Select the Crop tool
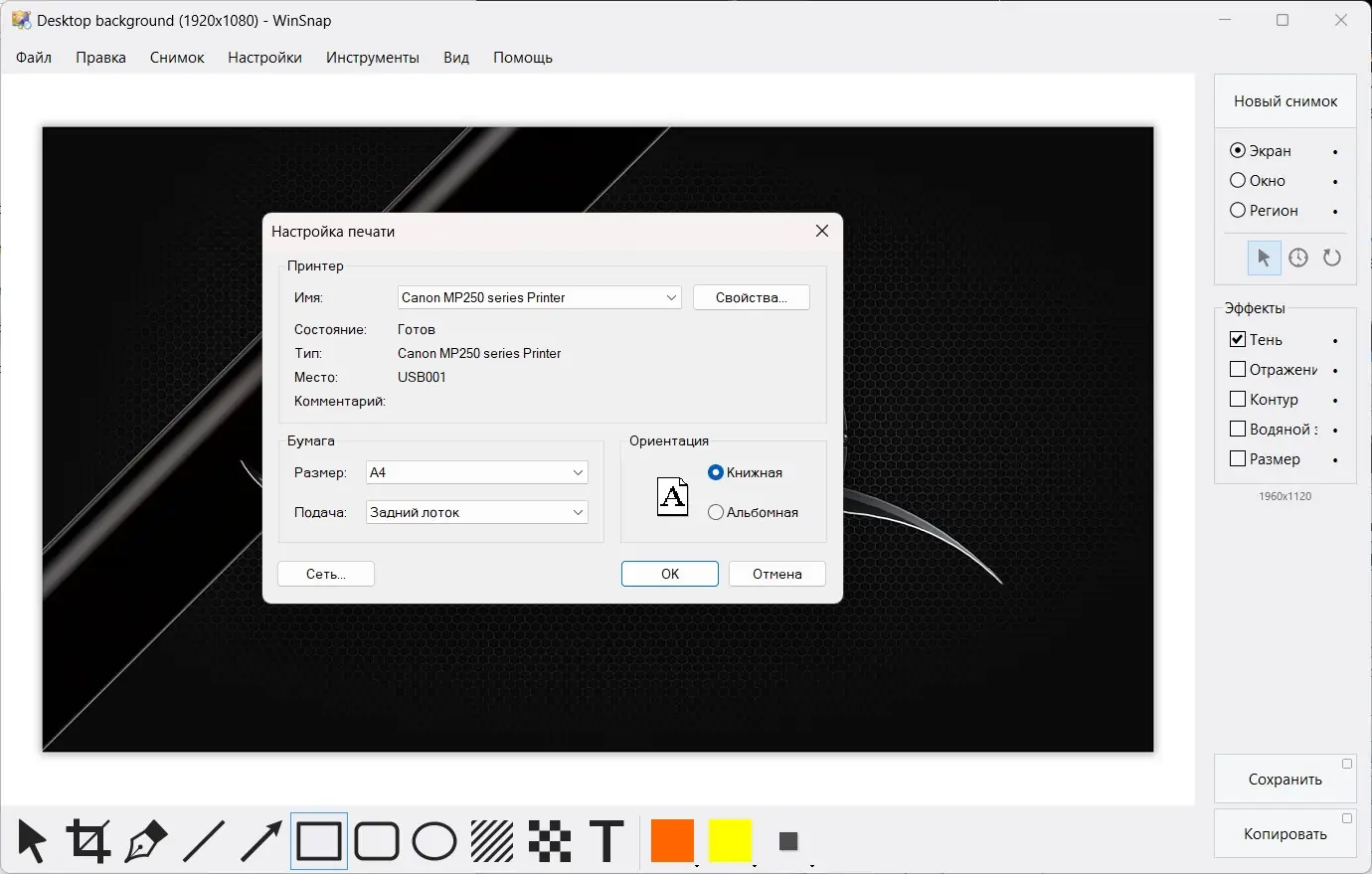The image size is (1372, 874). (x=88, y=841)
